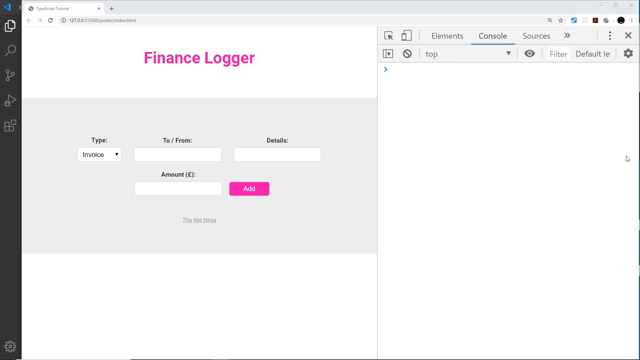Focus the console Filter field
This screenshot has height=360, width=640.
coord(558,54)
